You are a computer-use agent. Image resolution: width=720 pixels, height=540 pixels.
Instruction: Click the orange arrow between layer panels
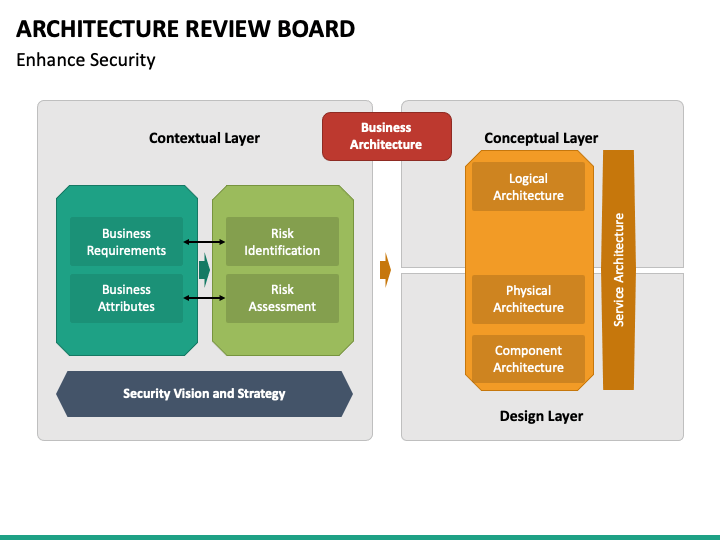coord(385,270)
